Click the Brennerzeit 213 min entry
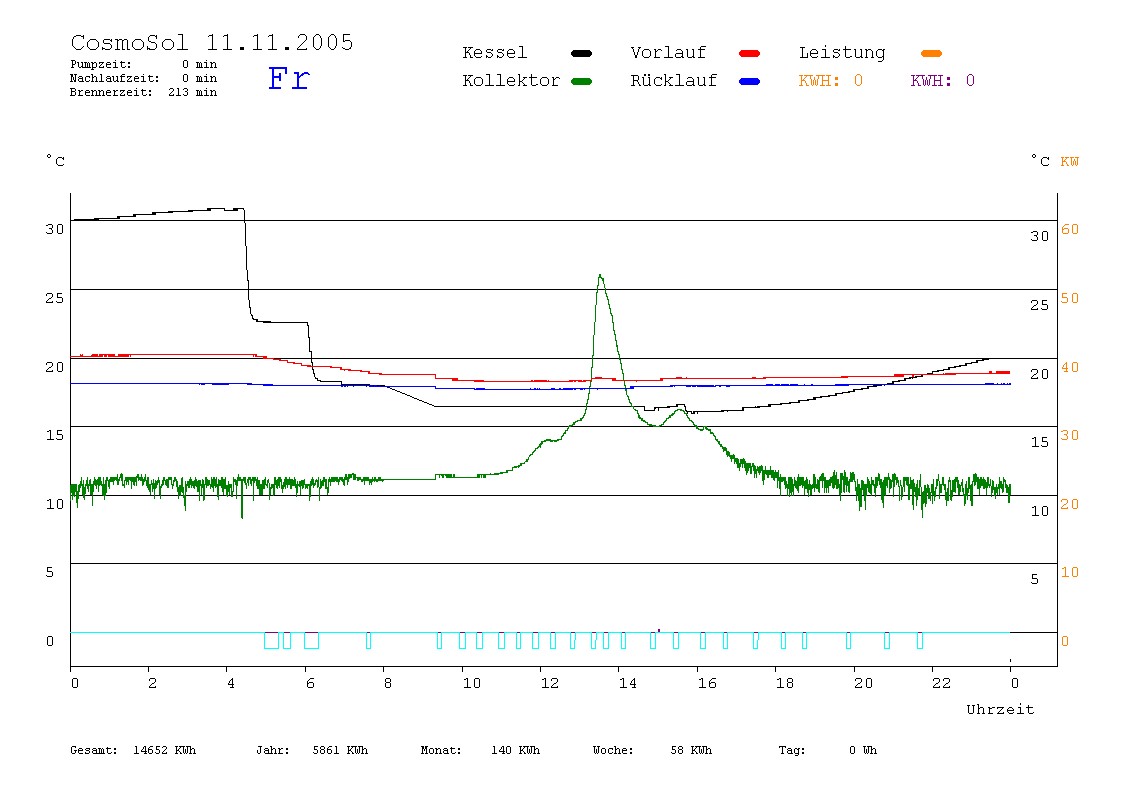1148x812 pixels. [144, 92]
